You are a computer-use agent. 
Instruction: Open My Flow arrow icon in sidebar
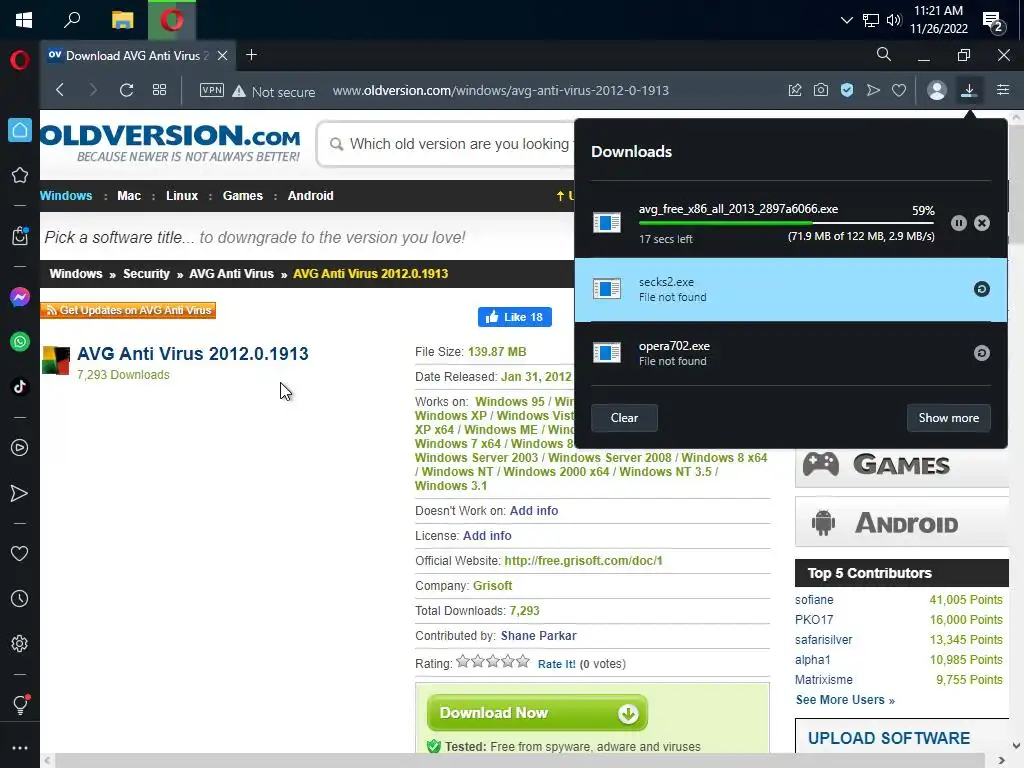[20, 493]
